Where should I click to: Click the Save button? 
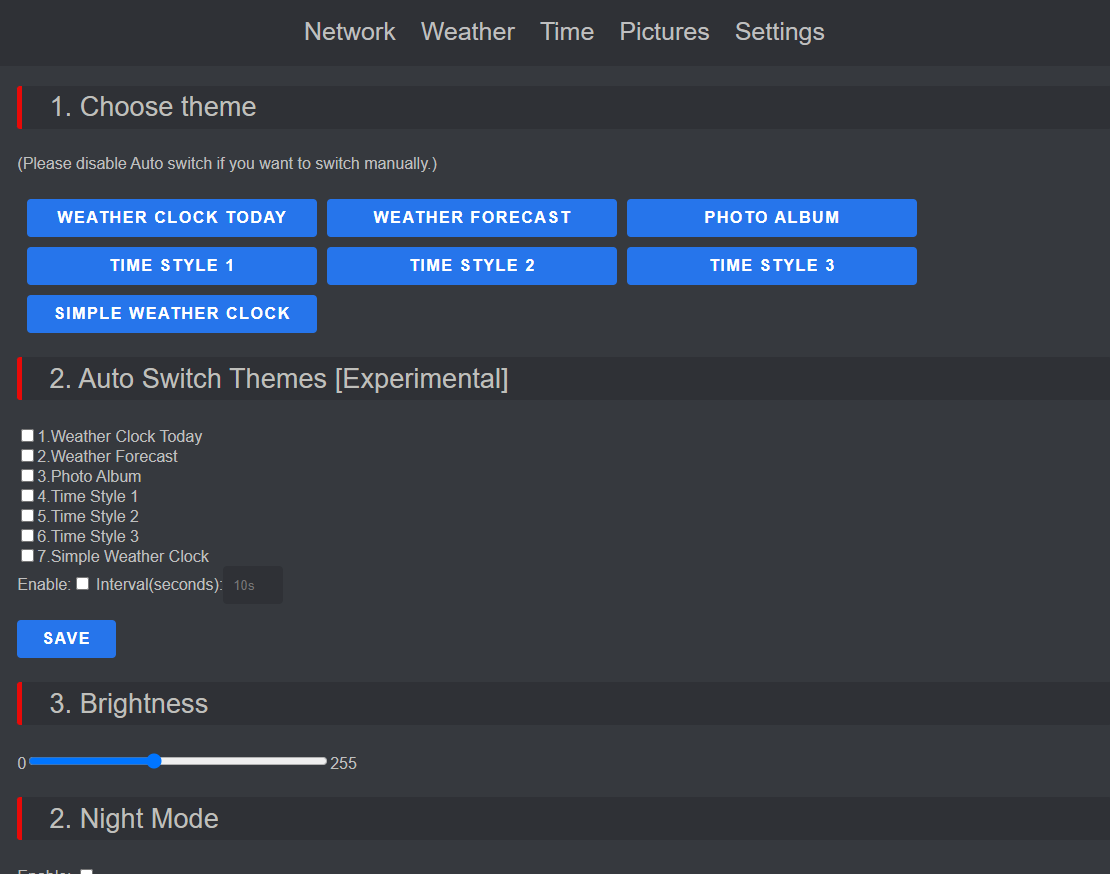pos(67,639)
